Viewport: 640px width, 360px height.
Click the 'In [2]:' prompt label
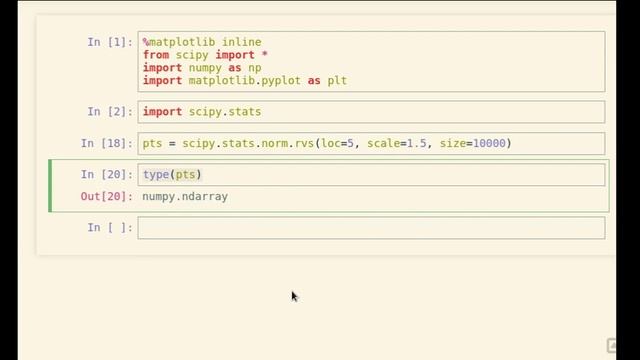(x=110, y=112)
